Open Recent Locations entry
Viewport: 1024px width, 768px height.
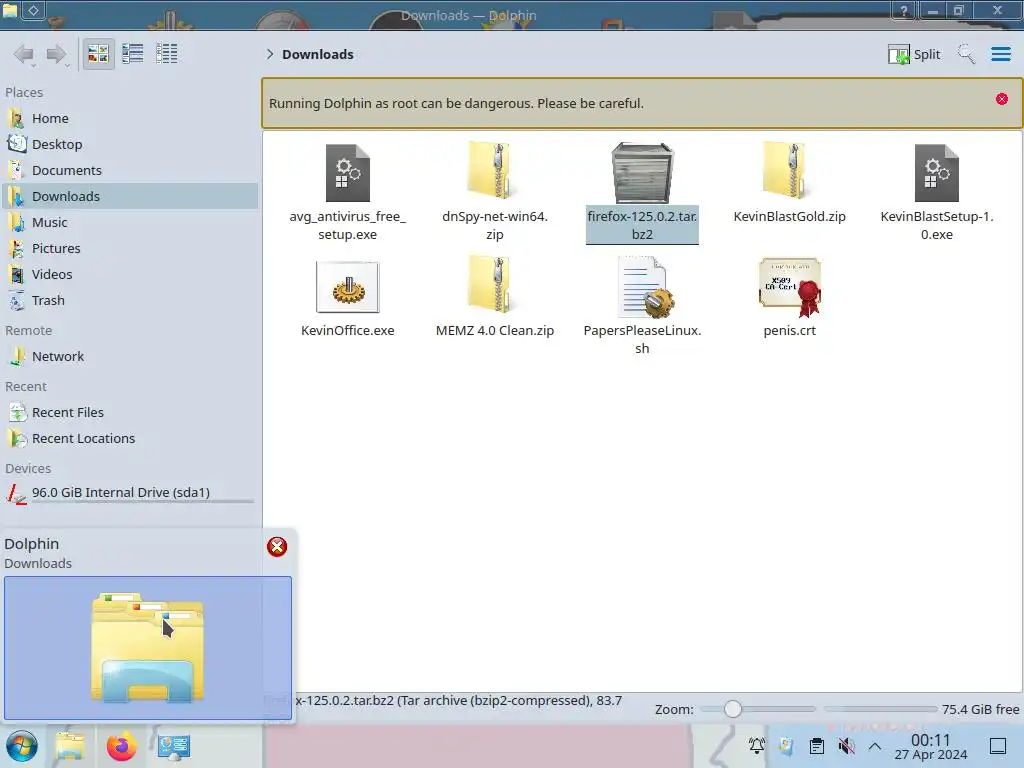[129, 439]
